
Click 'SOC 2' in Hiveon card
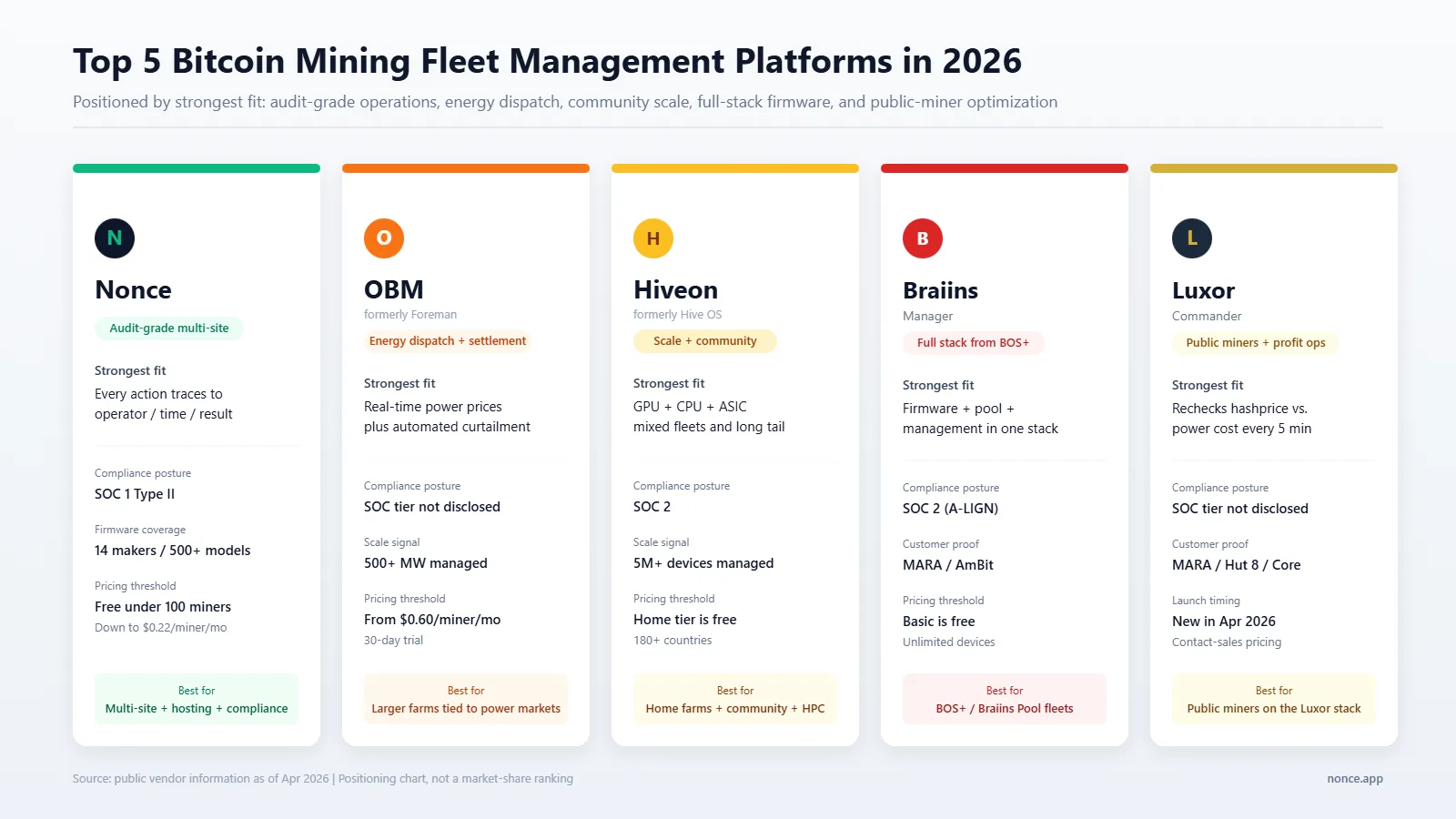pos(652,507)
